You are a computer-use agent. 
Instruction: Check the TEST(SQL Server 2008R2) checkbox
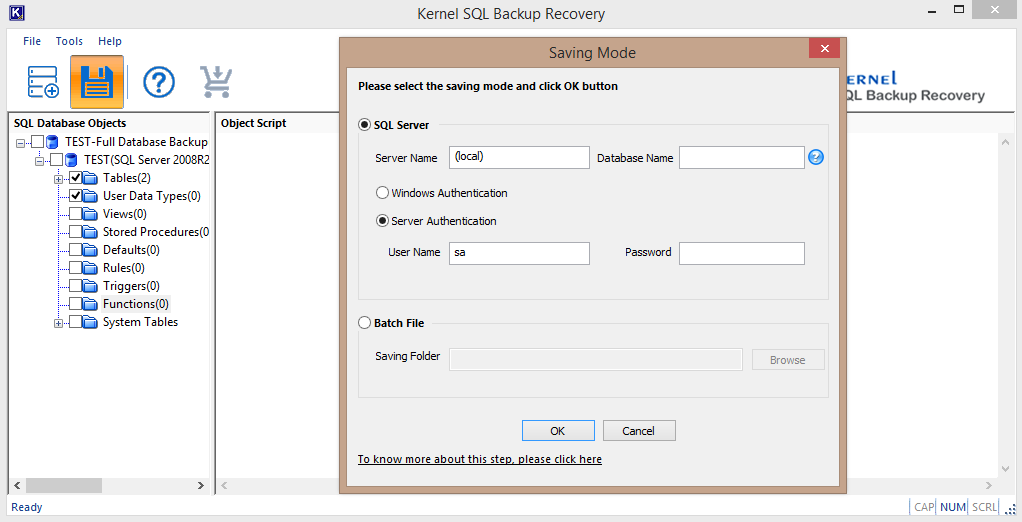[57, 160]
